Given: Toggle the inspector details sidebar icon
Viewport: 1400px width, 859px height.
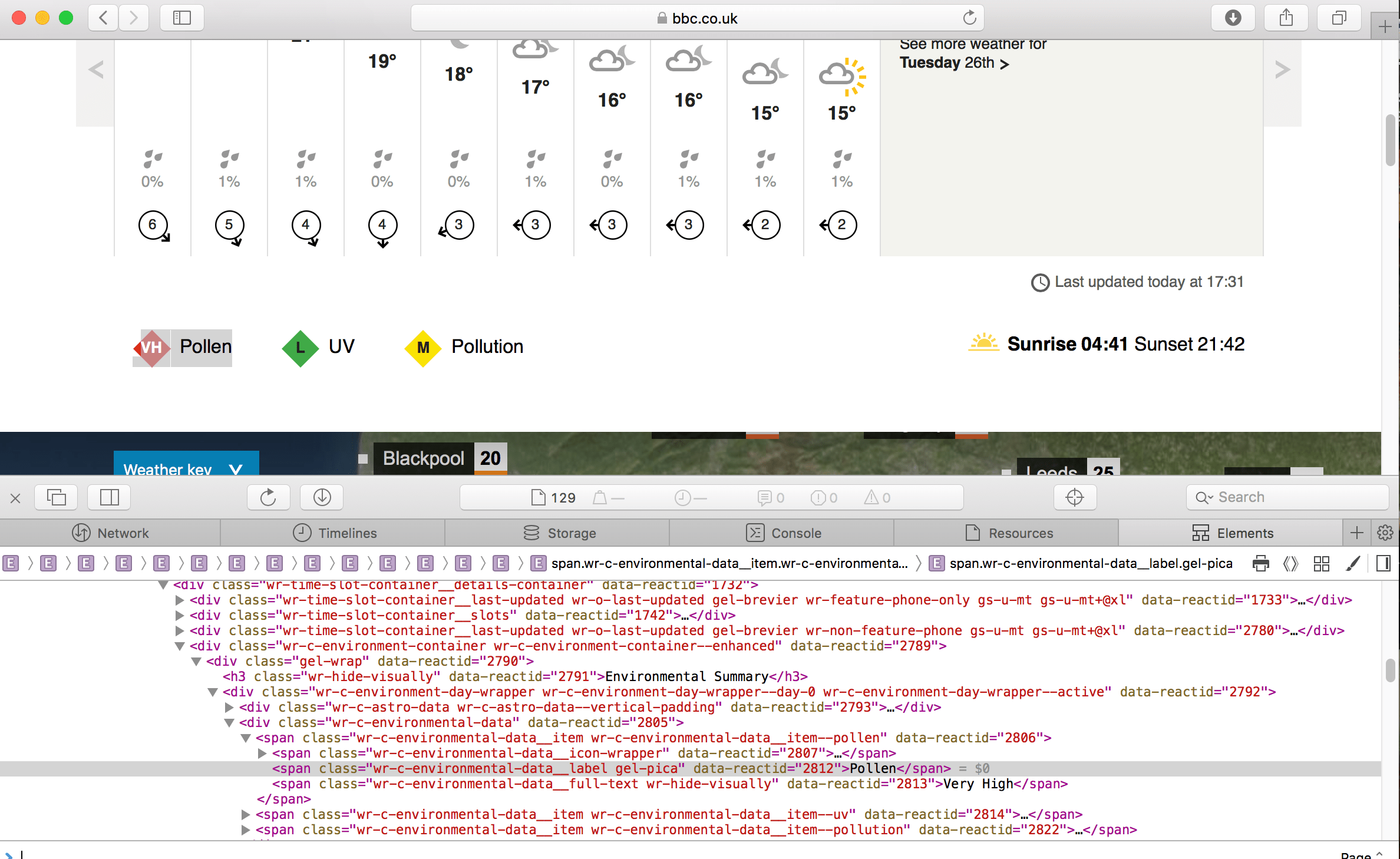Looking at the screenshot, I should click(1384, 563).
